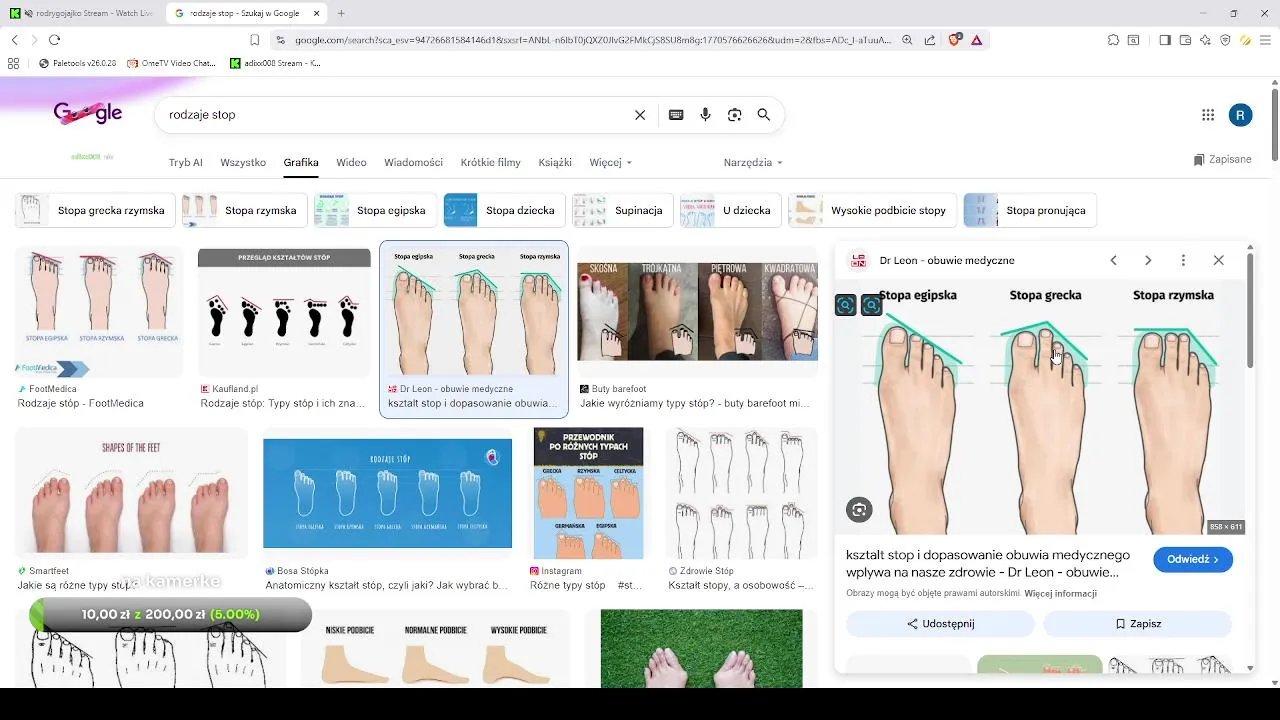Switch to the Krótkie filmy tab
This screenshot has height=720, width=1280.
pos(490,162)
